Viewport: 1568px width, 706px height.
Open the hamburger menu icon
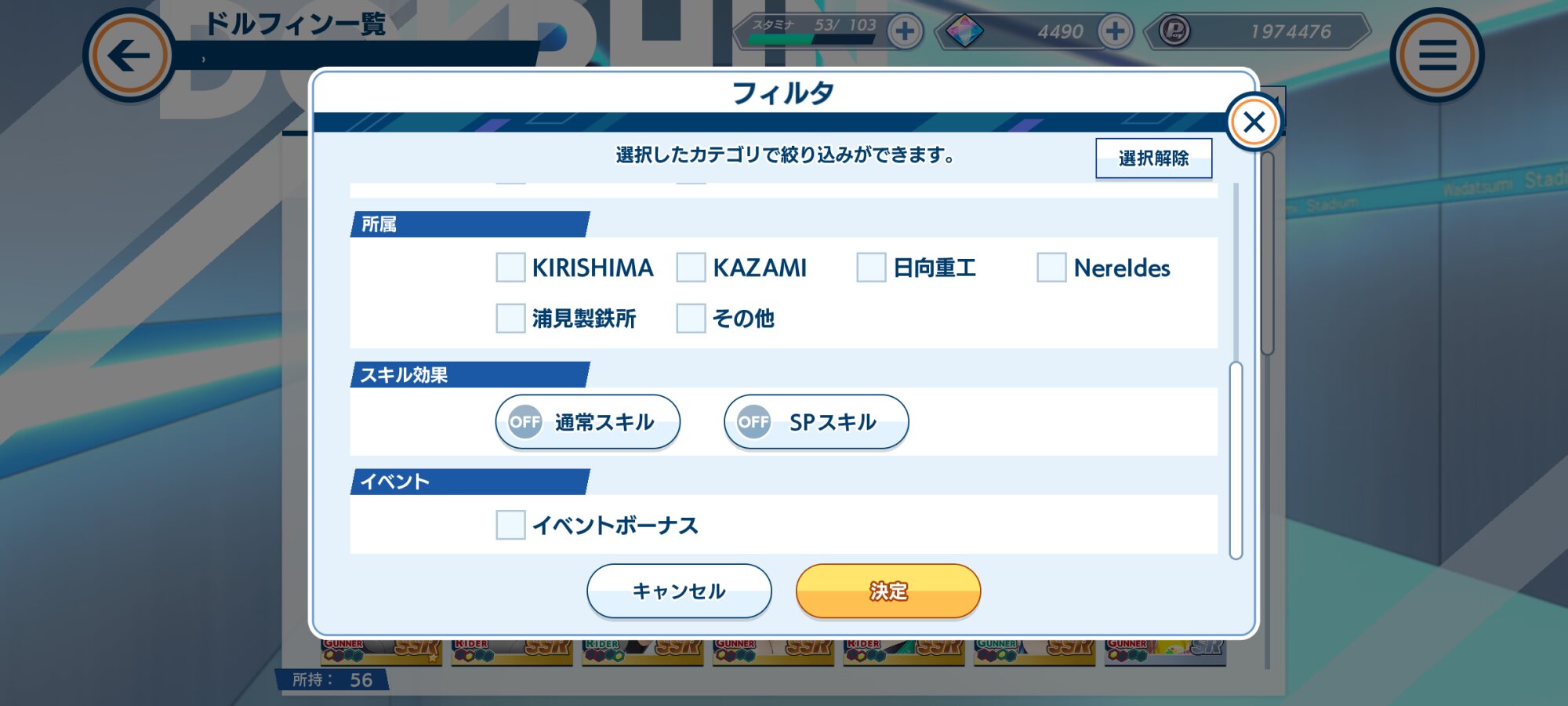[x=1437, y=56]
